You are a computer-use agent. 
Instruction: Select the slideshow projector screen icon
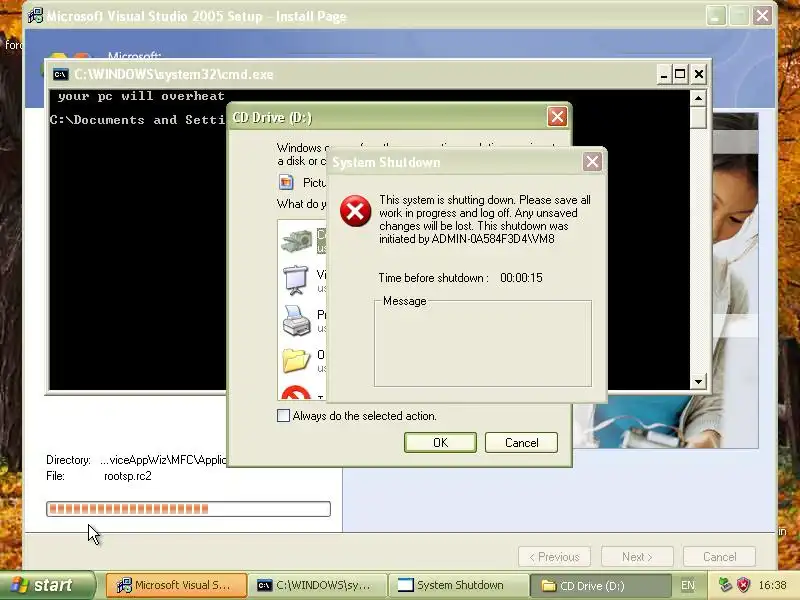(x=296, y=280)
